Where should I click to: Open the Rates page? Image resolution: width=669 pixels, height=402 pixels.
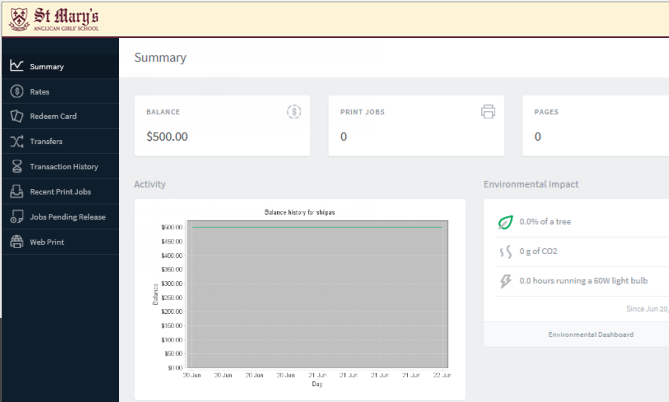click(61, 91)
